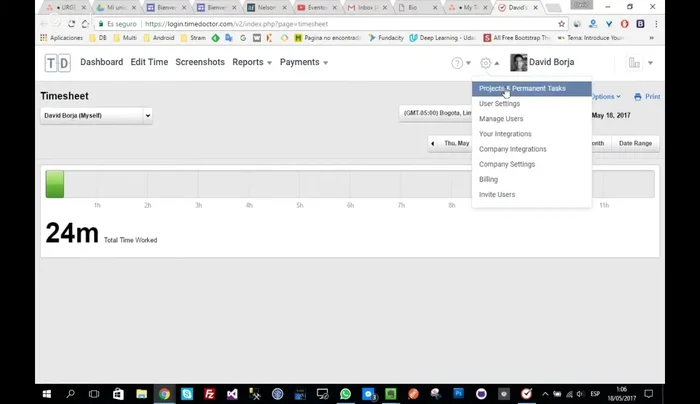700x404 pixels.
Task: Go to Dashboard
Action: tap(102, 62)
